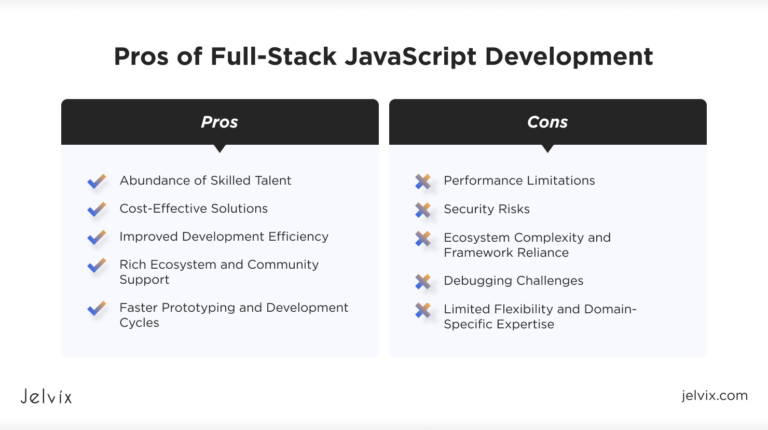The width and height of the screenshot is (768, 430).
Task: Click the text Rich Ecosystem and Community Support
Action: [219, 272]
